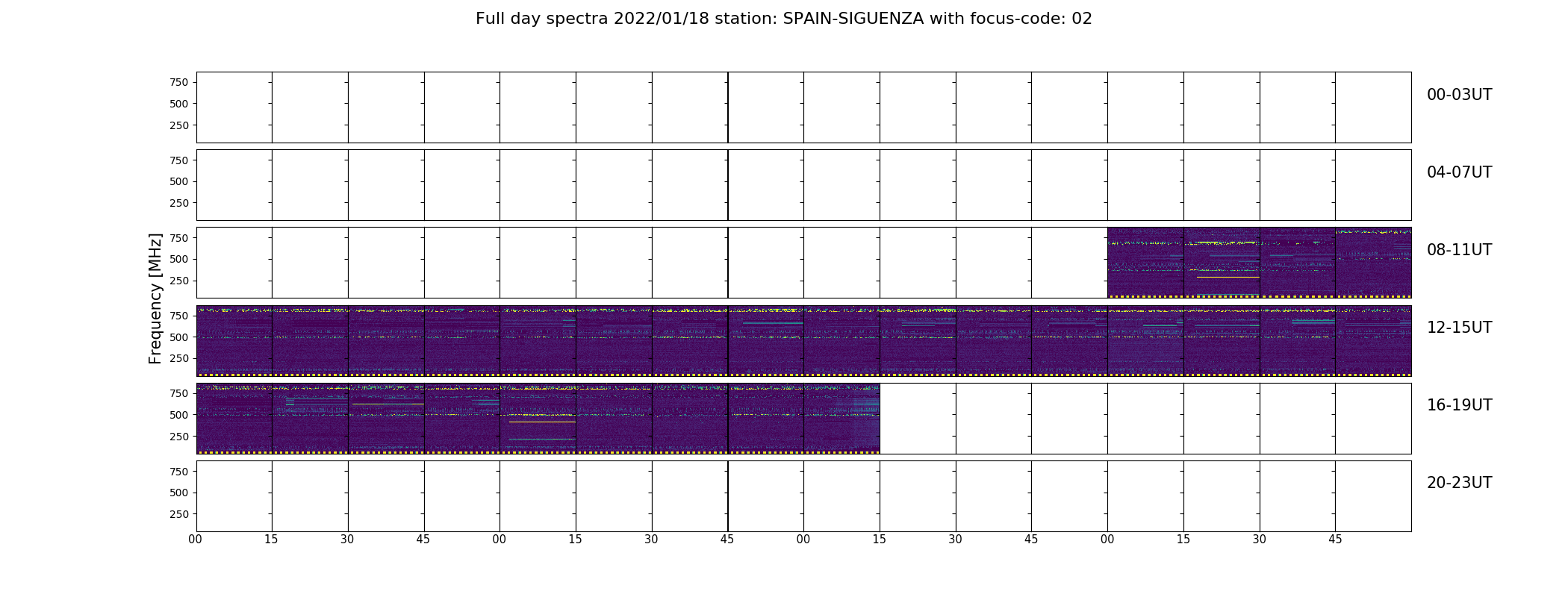Click the 500 tick of the 20-23UT row
The width and height of the screenshot is (1568, 597).
tap(178, 493)
